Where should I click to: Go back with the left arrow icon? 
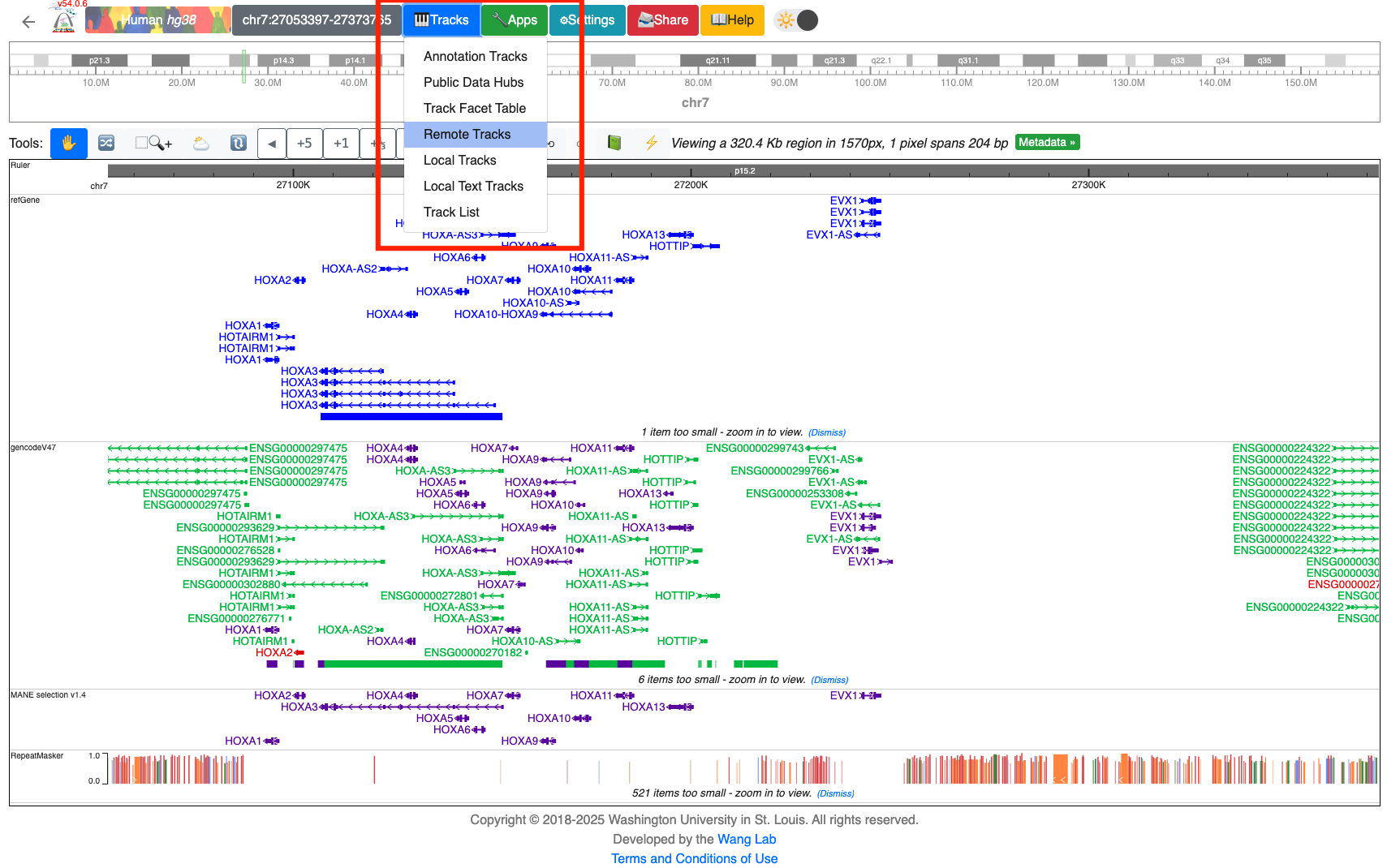(x=28, y=22)
